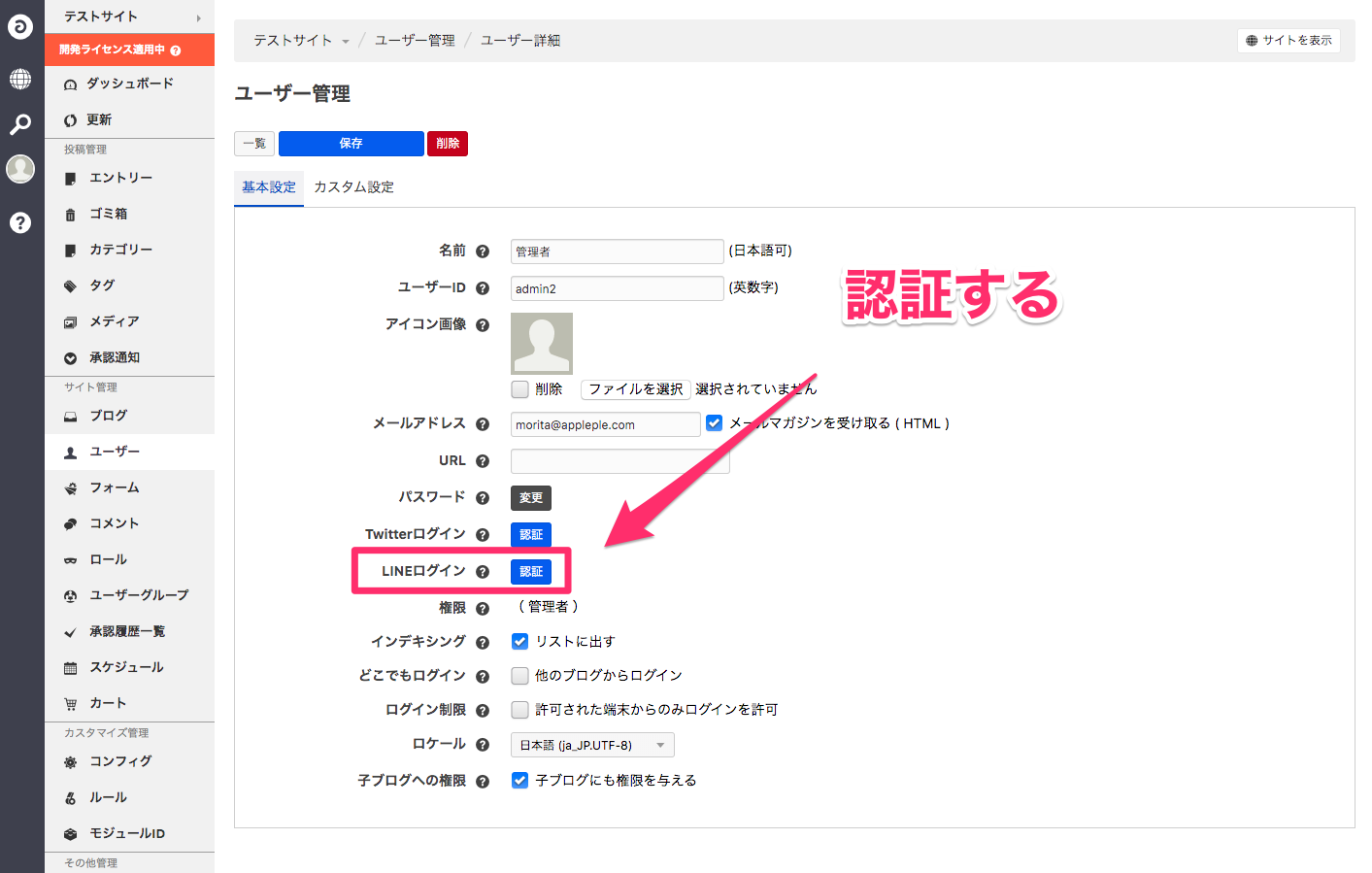Click the globe icon in the left rail

(x=20, y=79)
